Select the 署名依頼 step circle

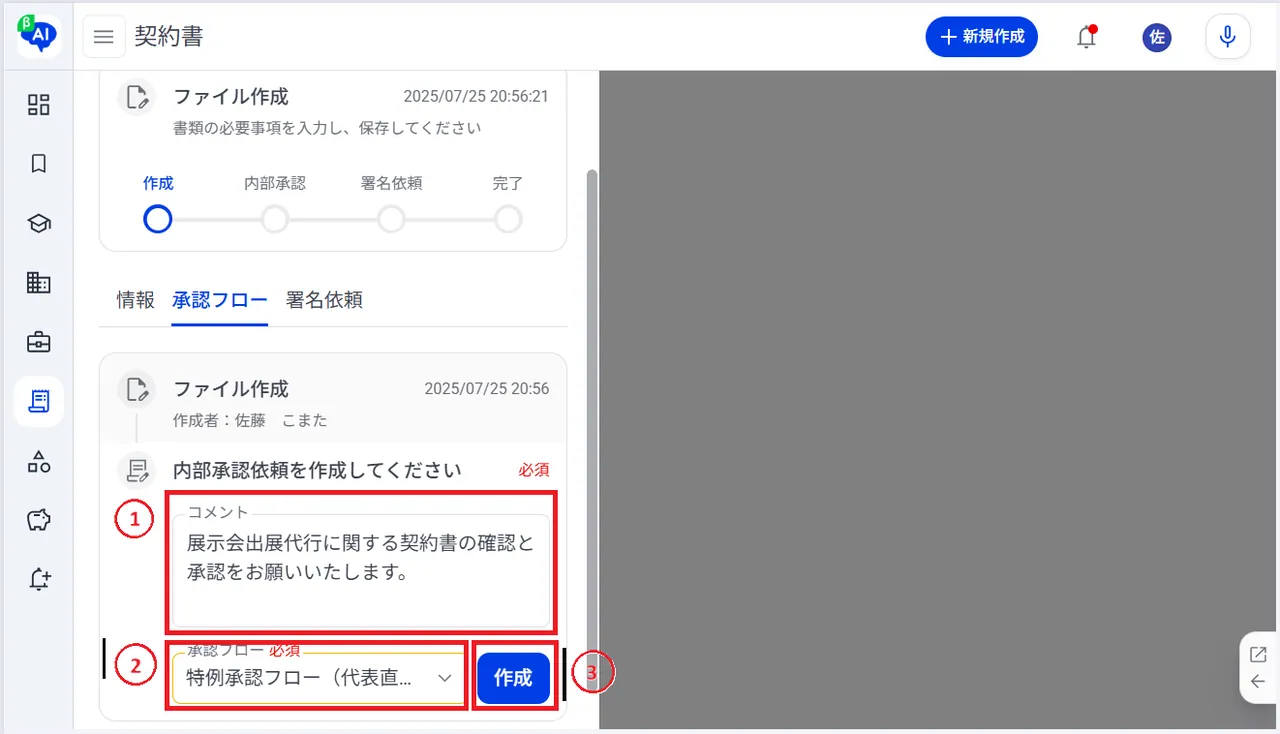(391, 219)
